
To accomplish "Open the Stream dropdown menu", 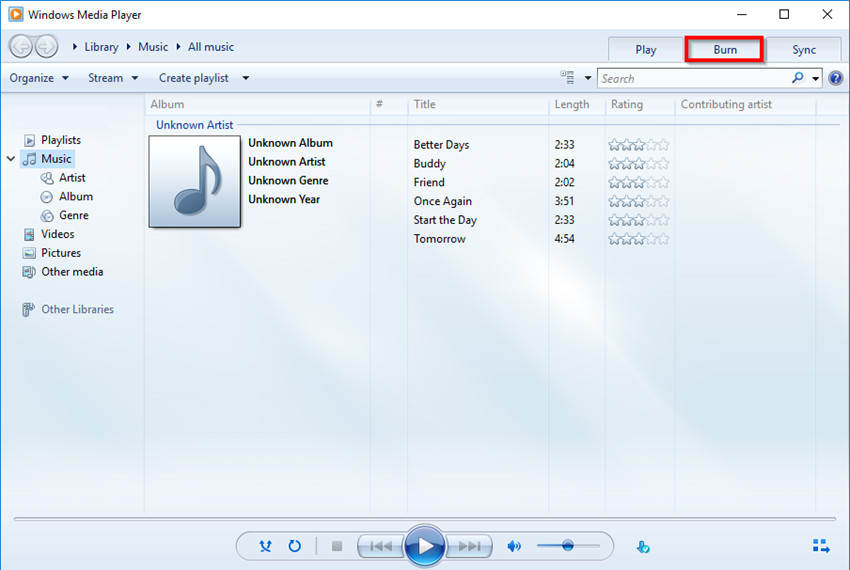I will point(112,78).
